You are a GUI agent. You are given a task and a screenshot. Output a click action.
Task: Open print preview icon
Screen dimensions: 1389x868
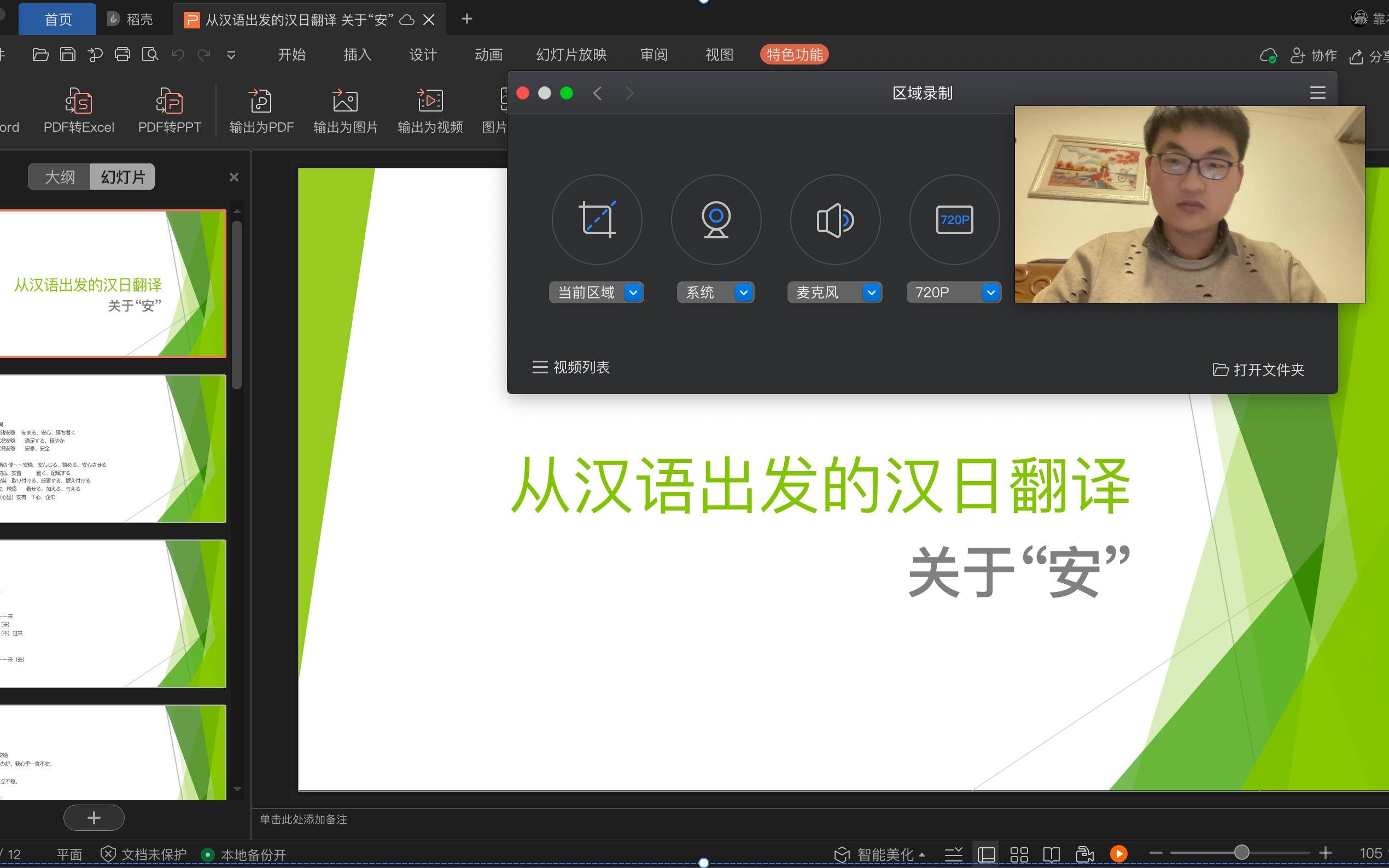(x=150, y=55)
